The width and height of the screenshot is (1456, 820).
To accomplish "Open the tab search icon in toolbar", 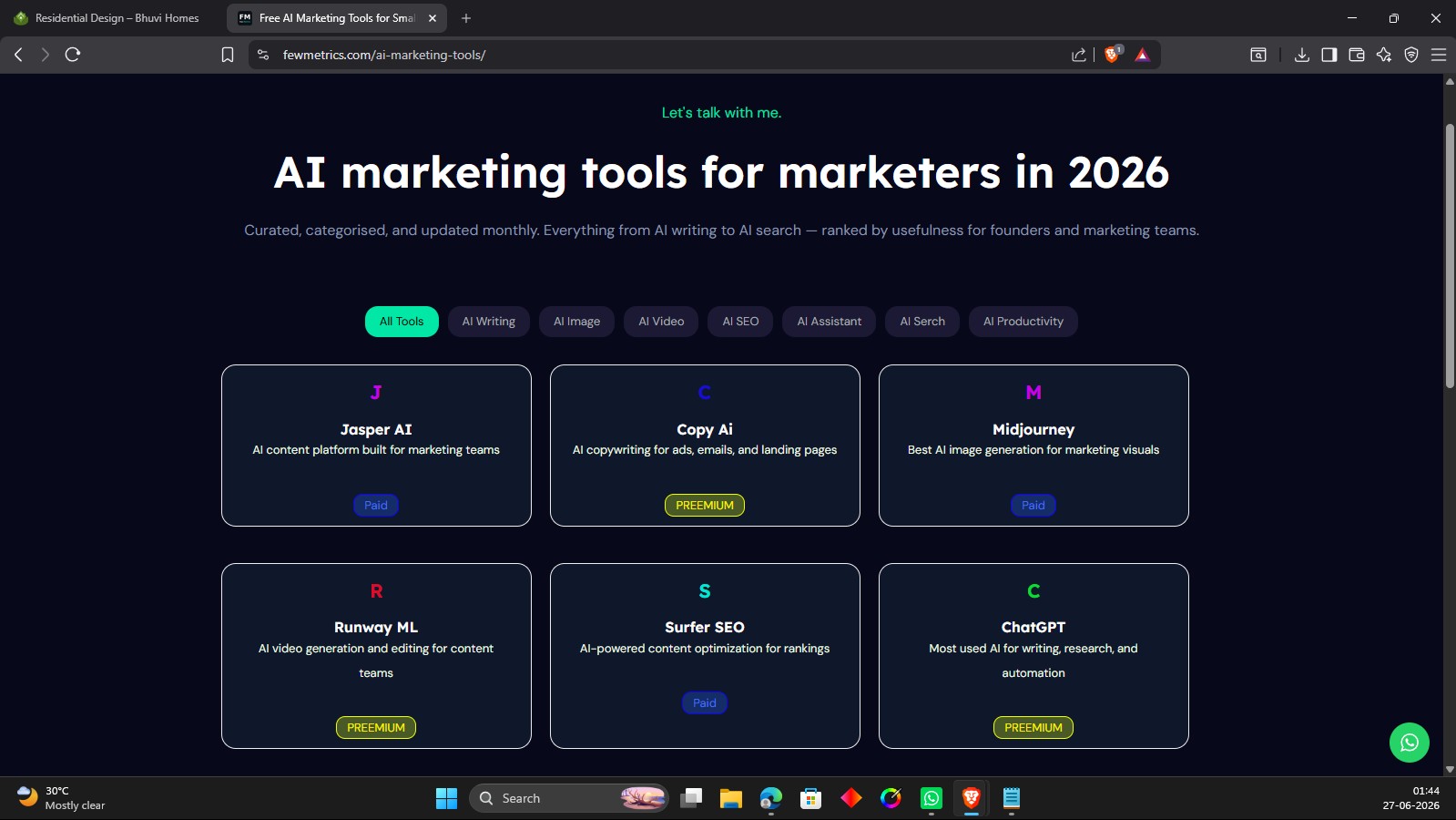I will pyautogui.click(x=1258, y=55).
